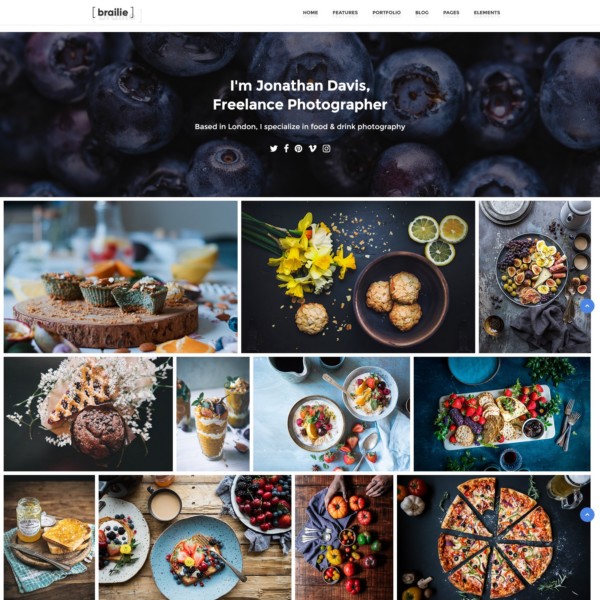Open the Elements menu link

point(487,13)
